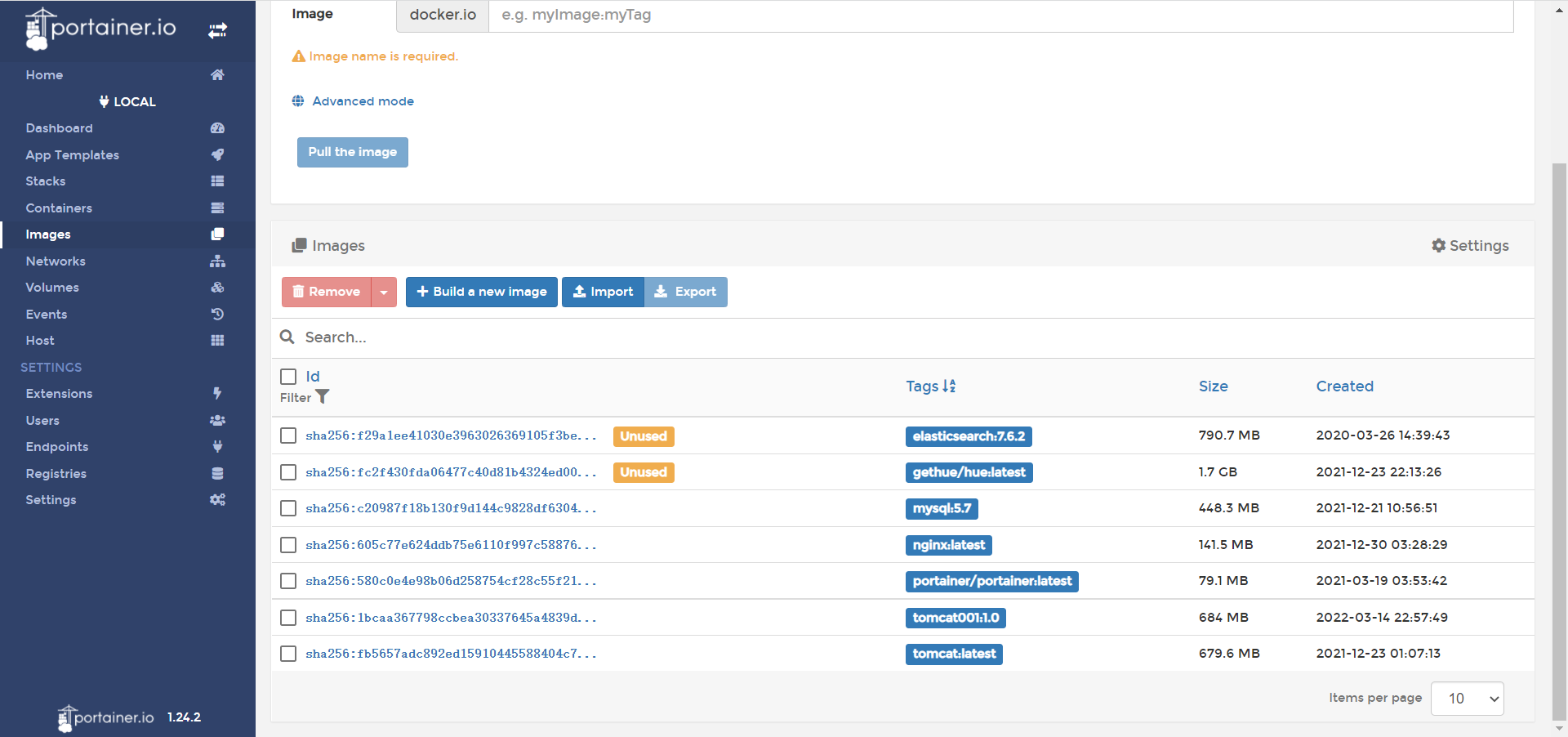Screen dimensions: 1568x737
Task: Tick the select-all images checkbox
Action: click(288, 377)
